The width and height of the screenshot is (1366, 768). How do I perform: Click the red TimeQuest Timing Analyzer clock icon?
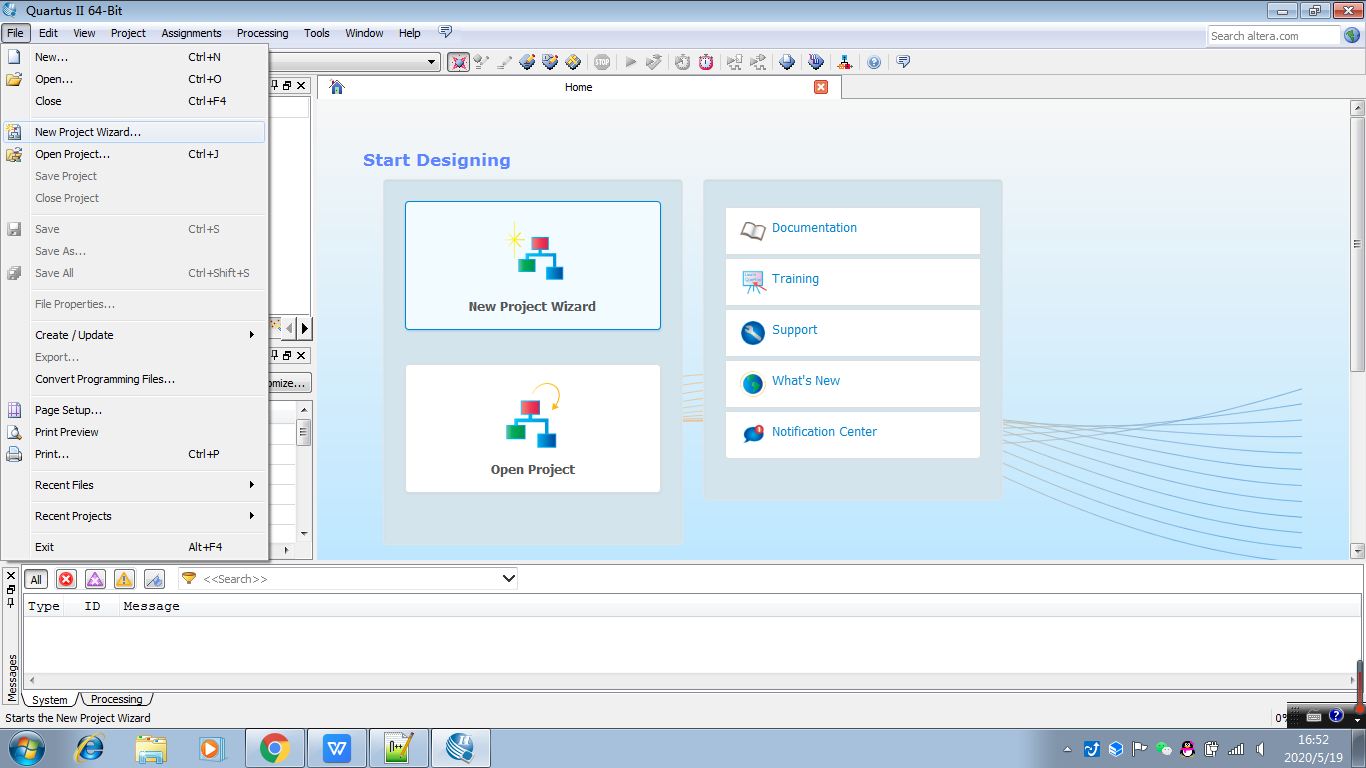pos(706,62)
